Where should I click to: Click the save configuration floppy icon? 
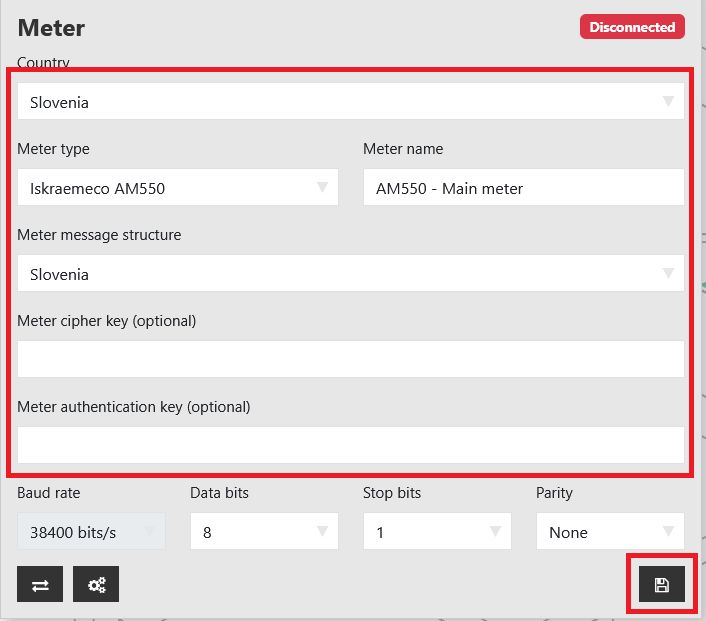coord(661,584)
